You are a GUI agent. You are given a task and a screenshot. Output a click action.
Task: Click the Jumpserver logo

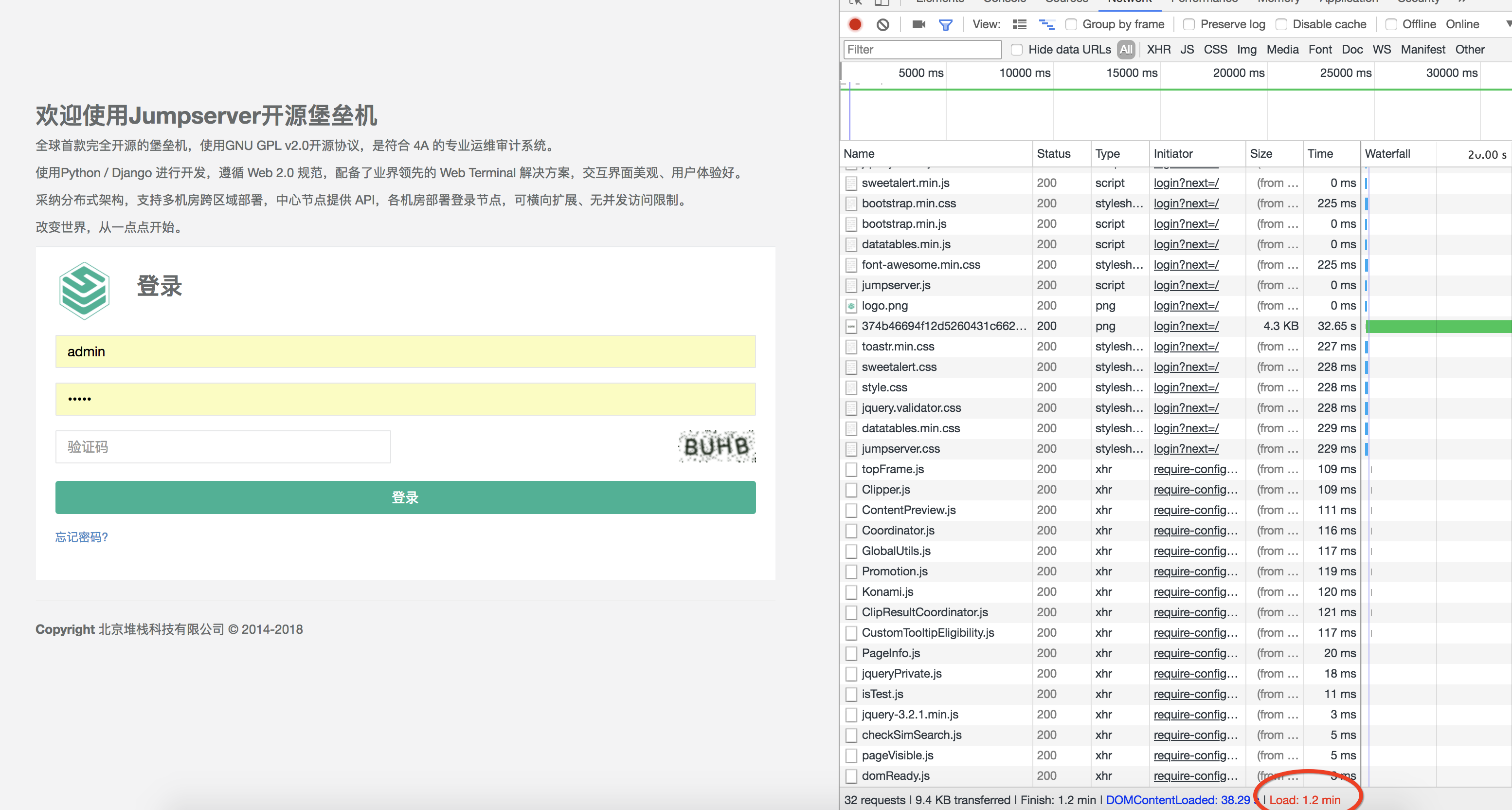pyautogui.click(x=85, y=290)
